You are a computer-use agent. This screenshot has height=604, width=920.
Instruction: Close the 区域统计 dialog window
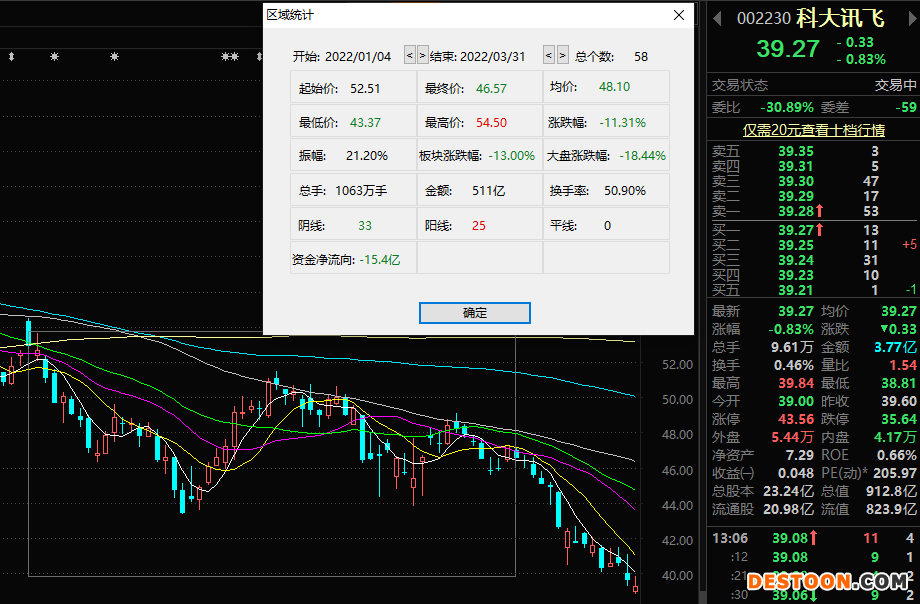pos(679,15)
